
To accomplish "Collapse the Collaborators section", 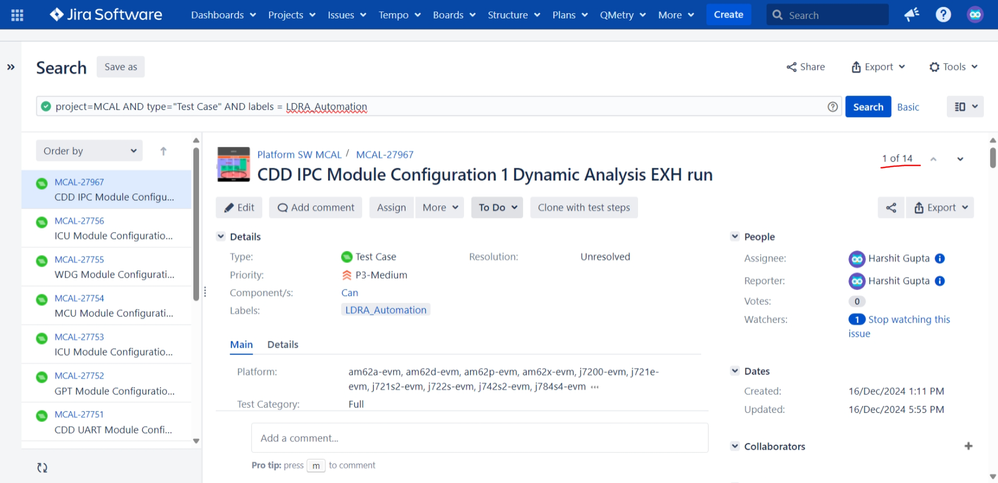I will click(x=734, y=447).
